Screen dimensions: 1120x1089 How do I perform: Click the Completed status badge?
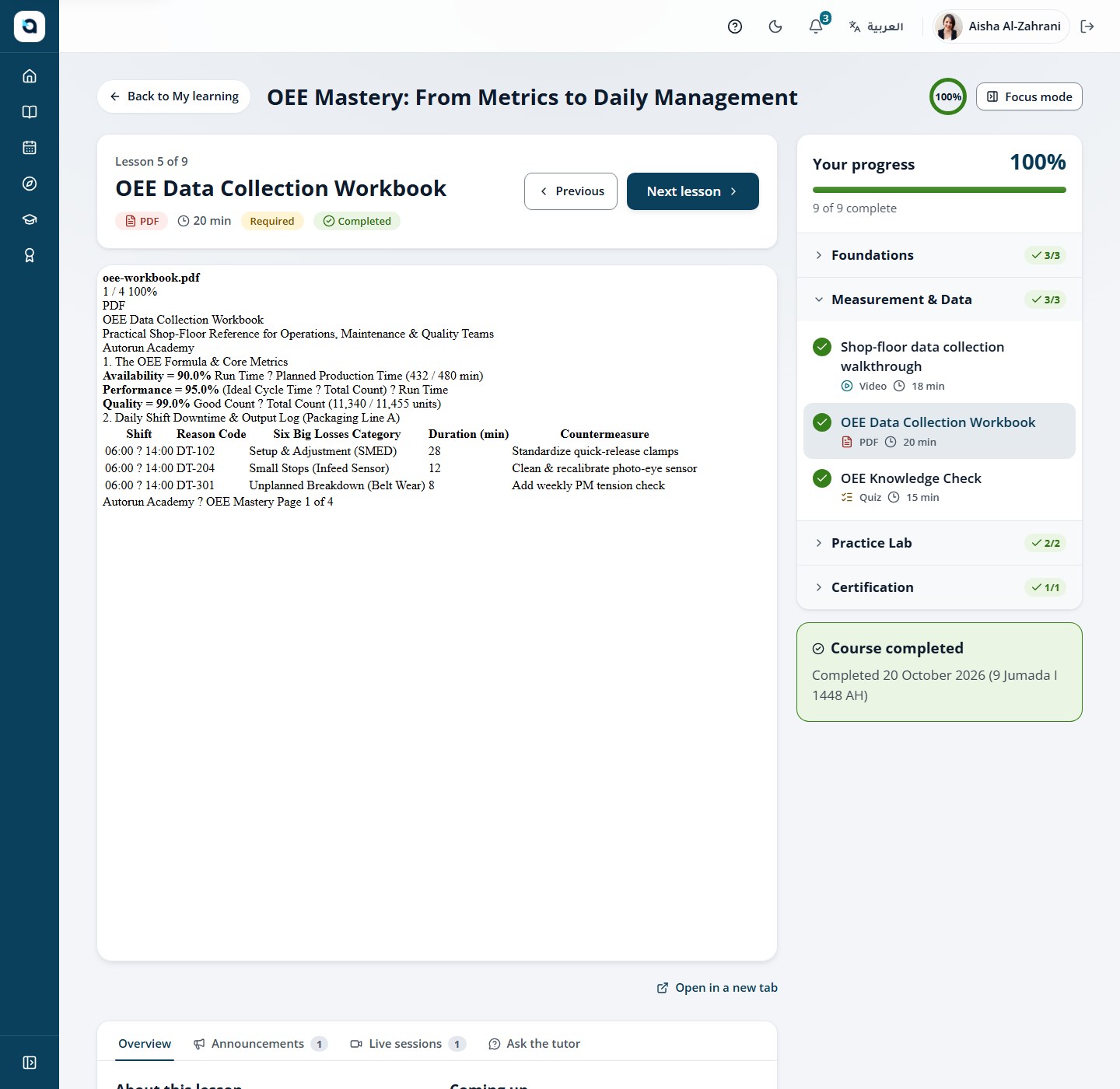point(357,221)
